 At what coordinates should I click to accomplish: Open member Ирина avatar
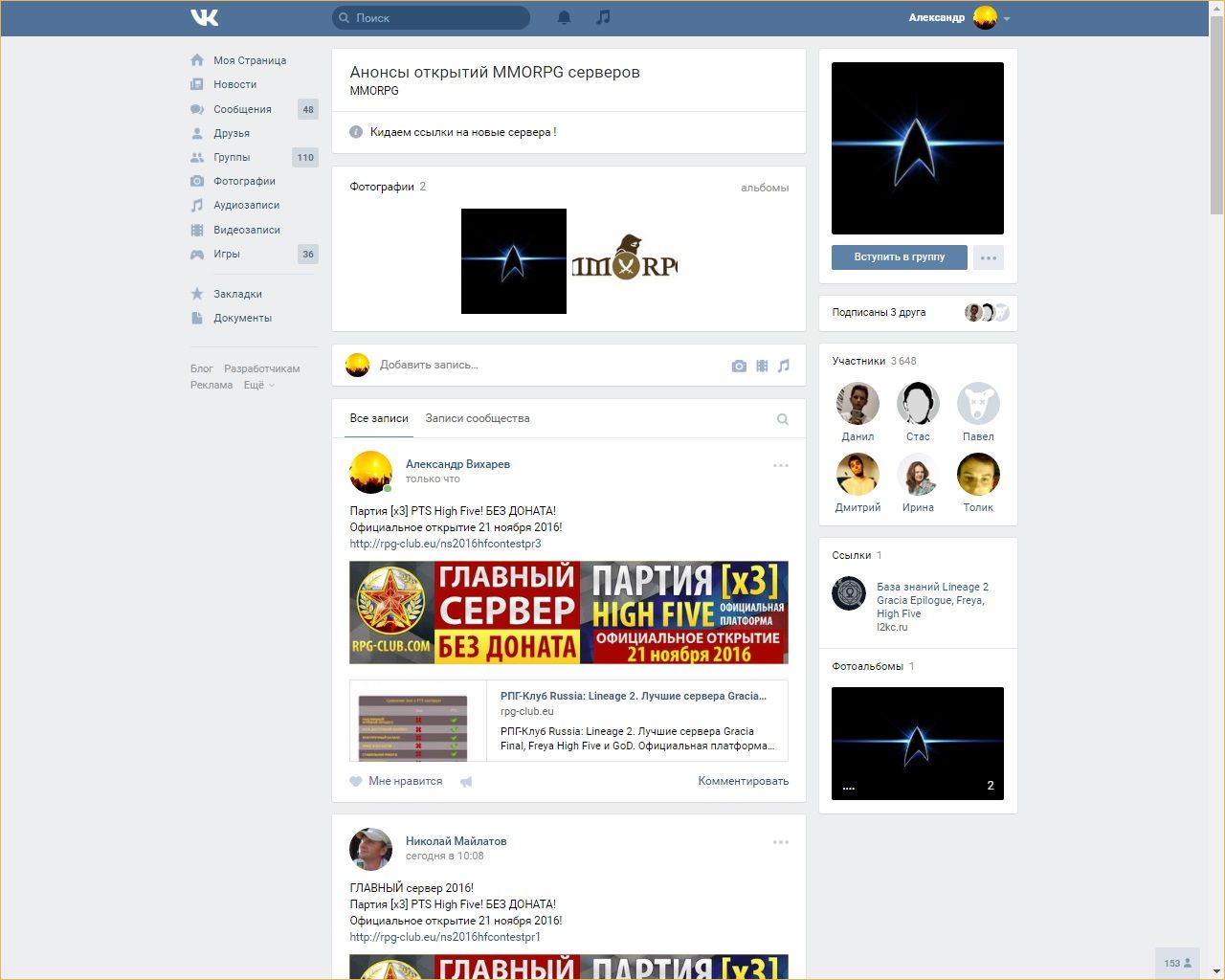click(x=918, y=475)
